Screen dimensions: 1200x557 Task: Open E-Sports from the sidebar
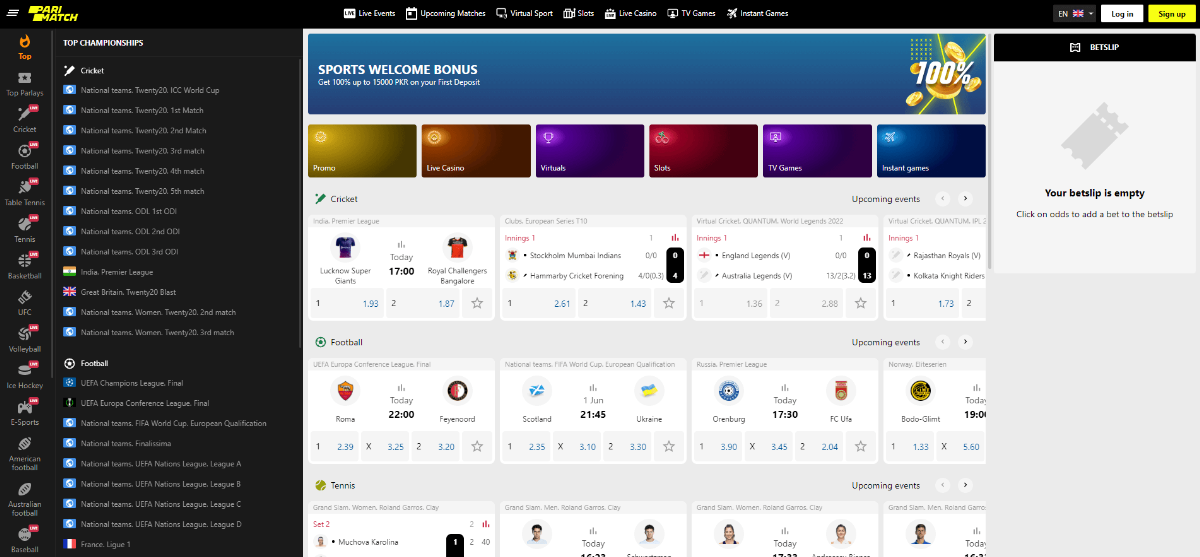pos(24,411)
